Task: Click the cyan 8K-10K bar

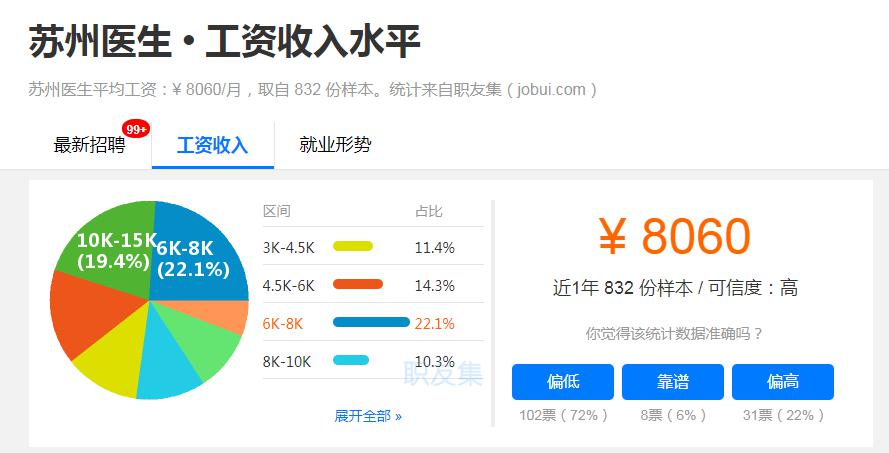Action: pos(351,361)
